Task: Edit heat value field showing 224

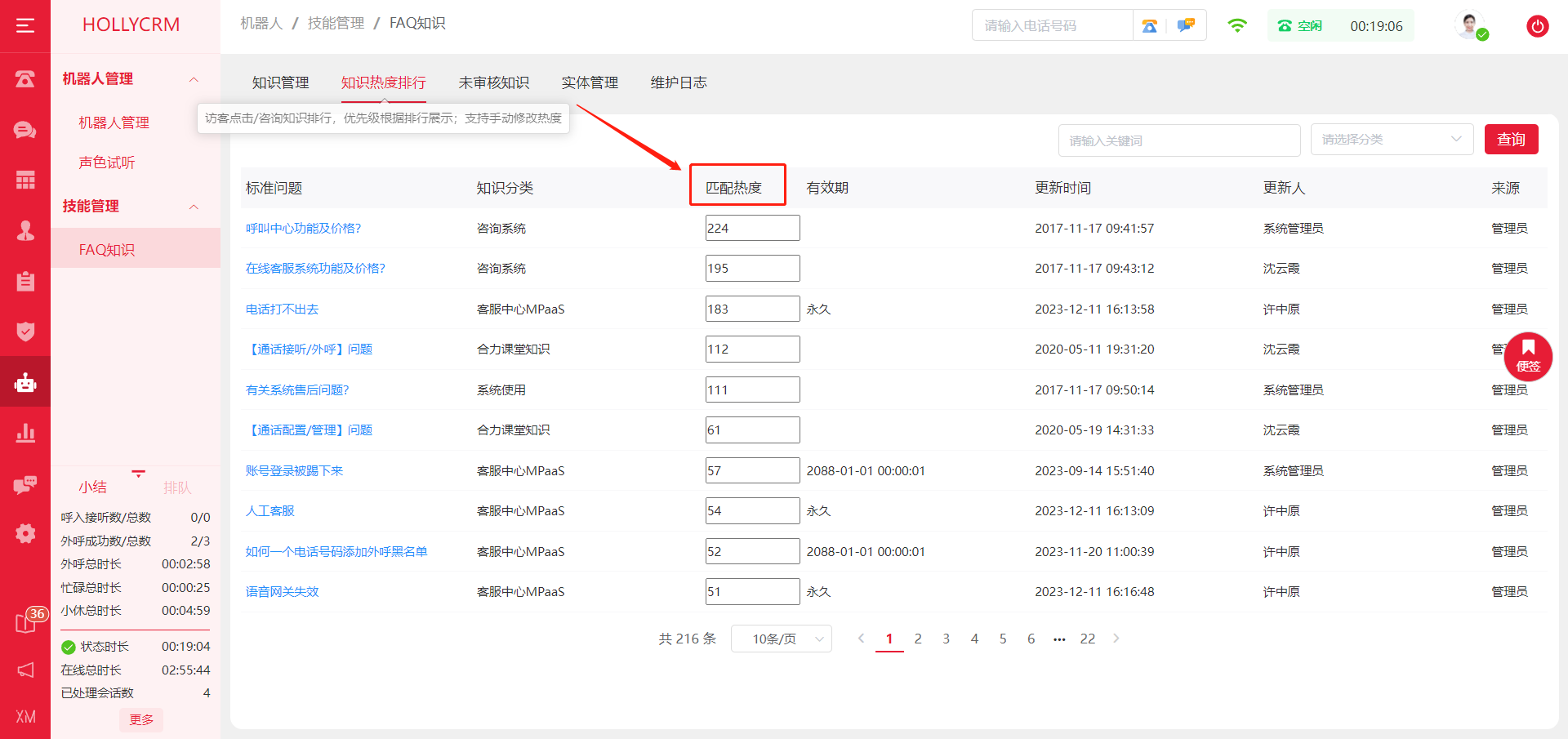Action: point(752,229)
